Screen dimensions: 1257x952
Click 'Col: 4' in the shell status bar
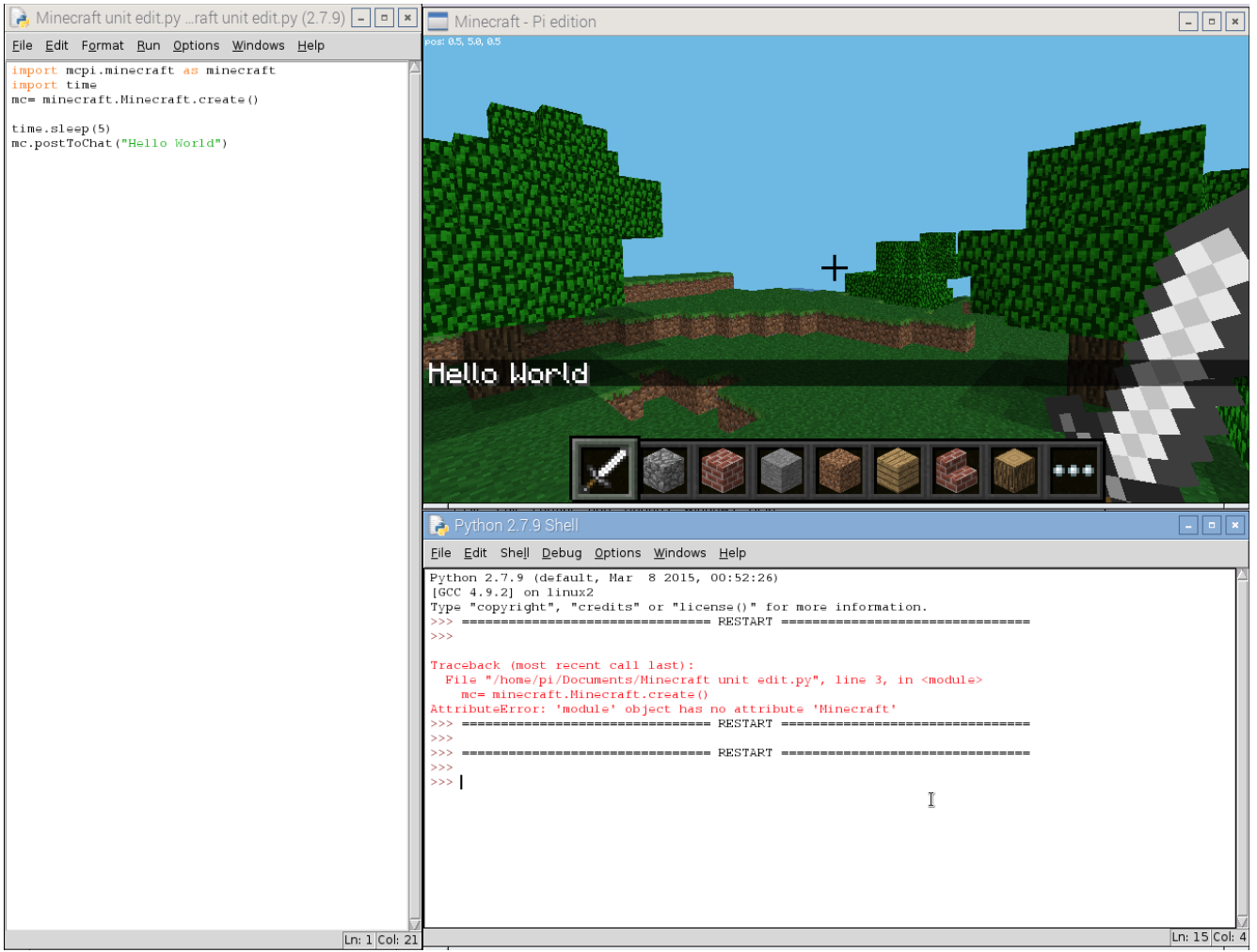[1229, 937]
